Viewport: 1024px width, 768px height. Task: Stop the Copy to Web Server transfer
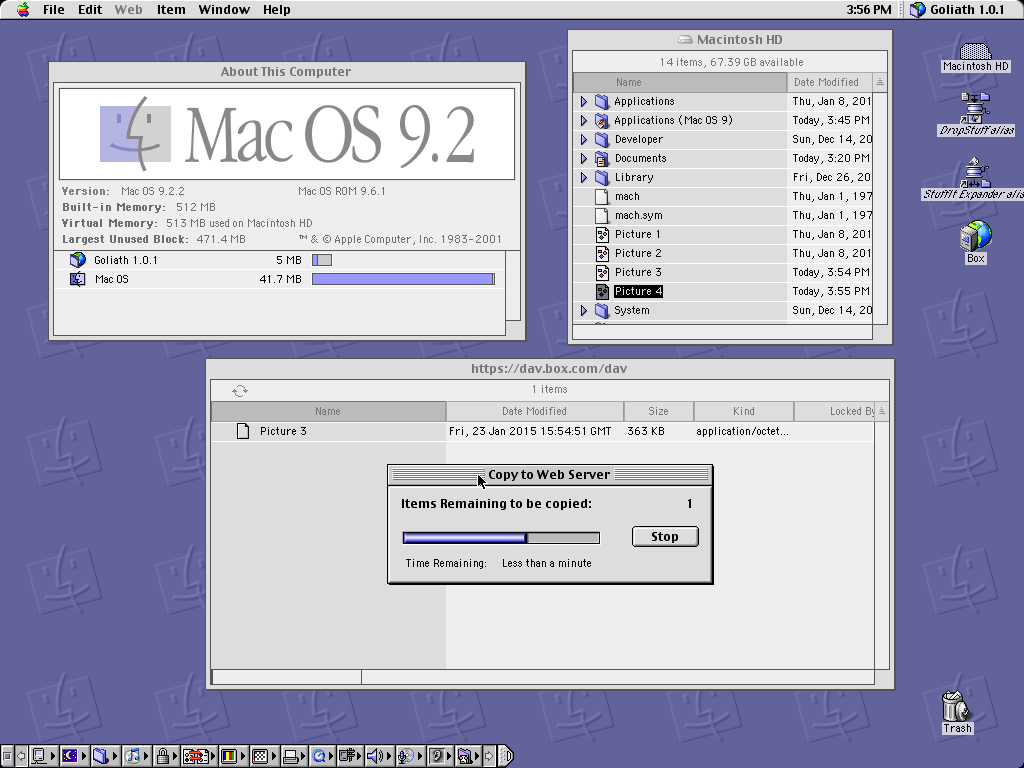click(665, 536)
